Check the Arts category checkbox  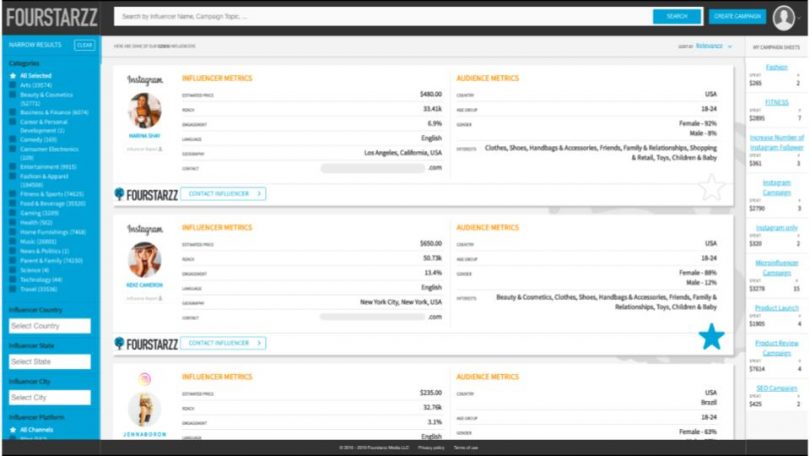(x=13, y=85)
